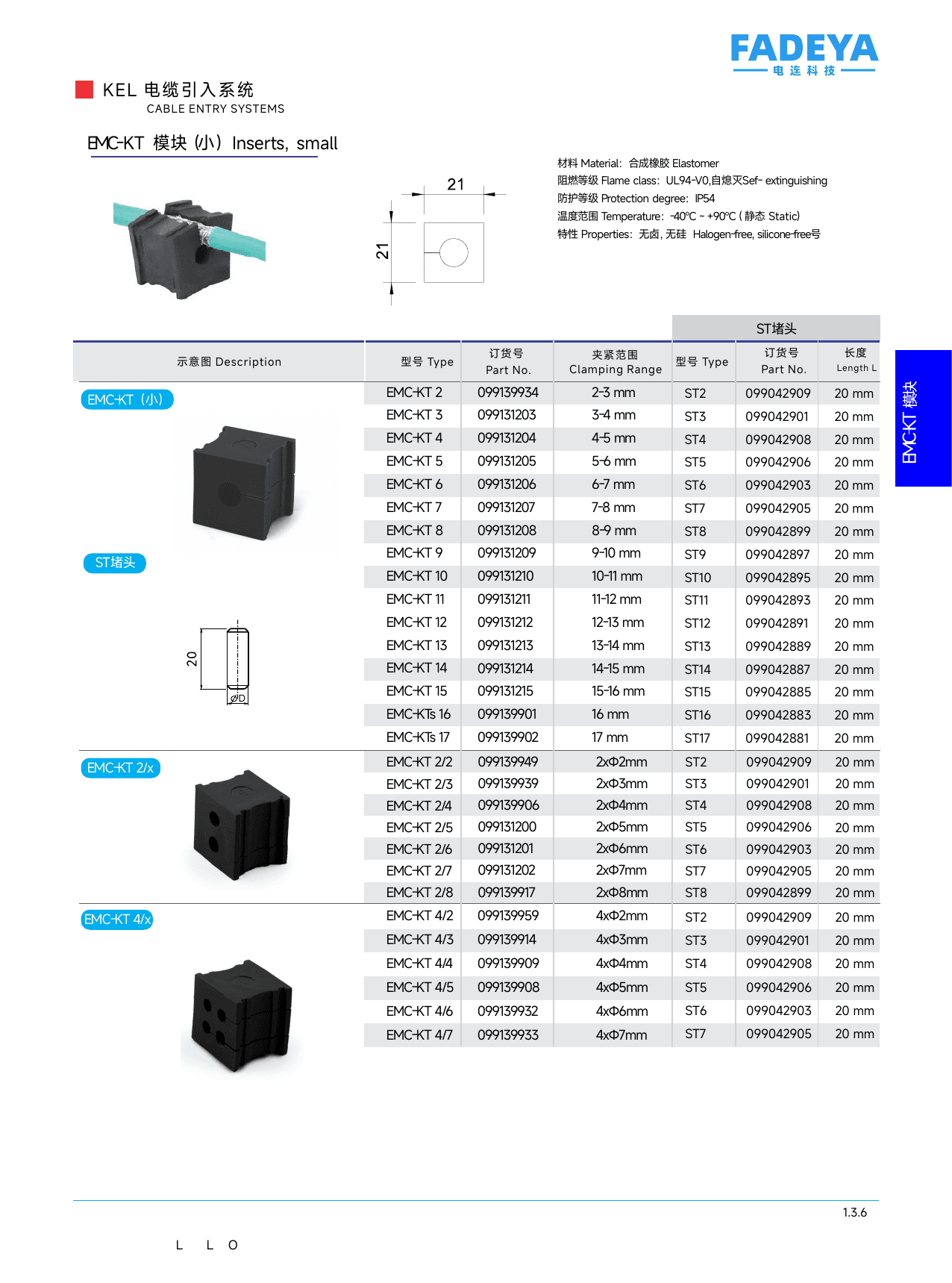
Task: Click part number 099131207
Action: (x=507, y=508)
